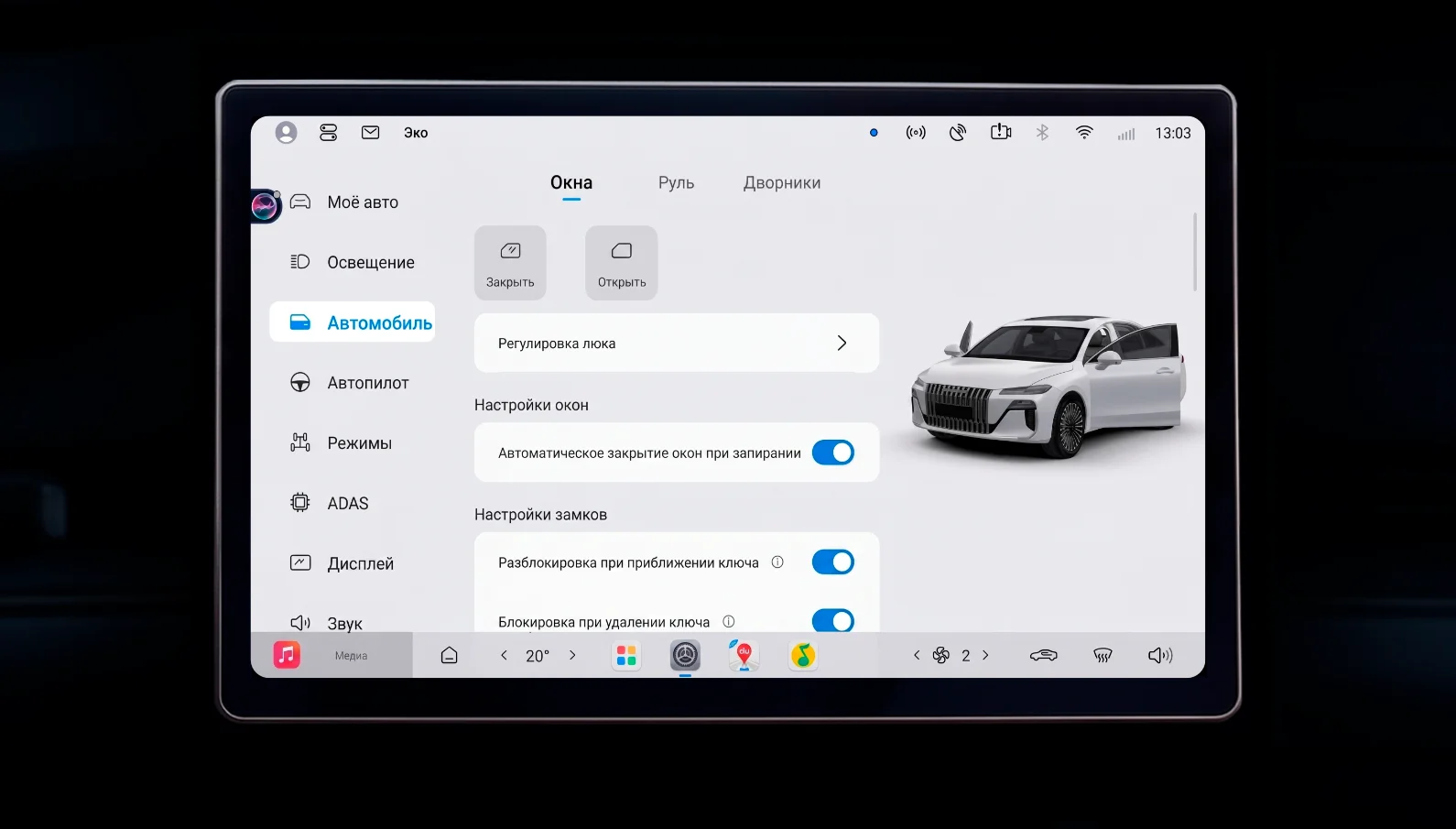Increase temperature with right arrow
The width and height of the screenshot is (1456, 829).
pos(572,655)
